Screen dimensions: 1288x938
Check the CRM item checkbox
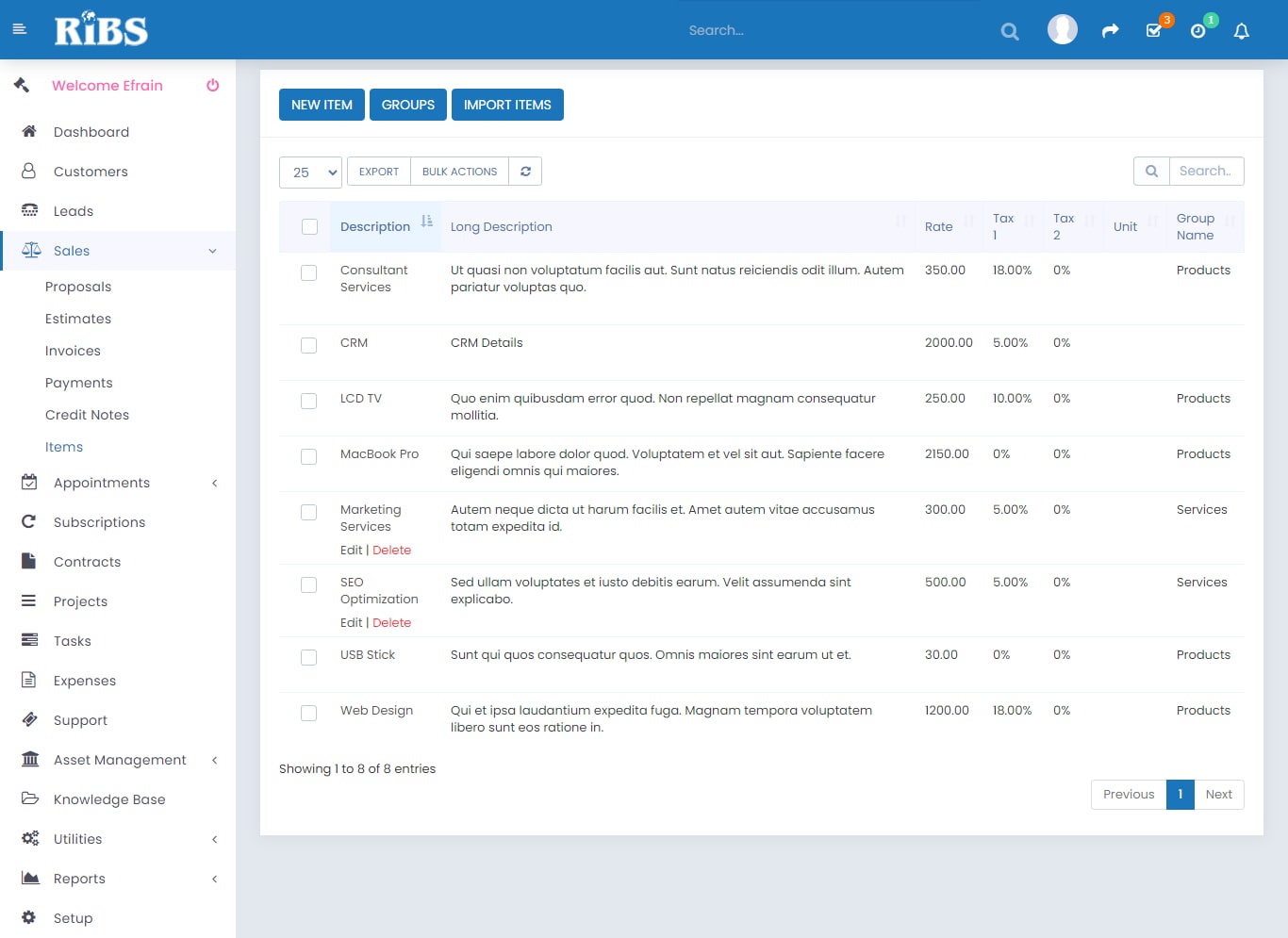[308, 345]
